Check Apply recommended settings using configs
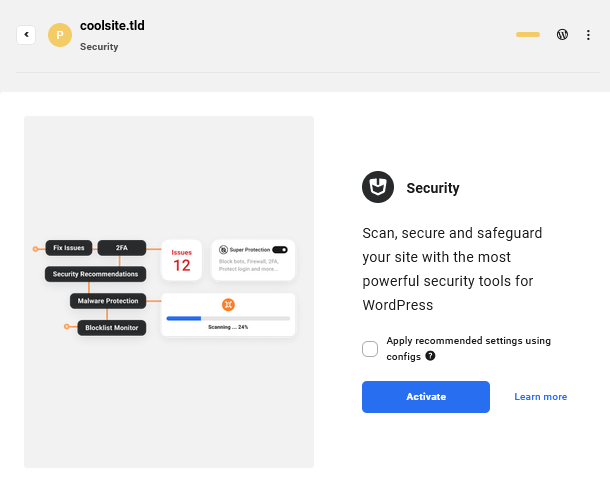The image size is (610, 489). pos(370,349)
